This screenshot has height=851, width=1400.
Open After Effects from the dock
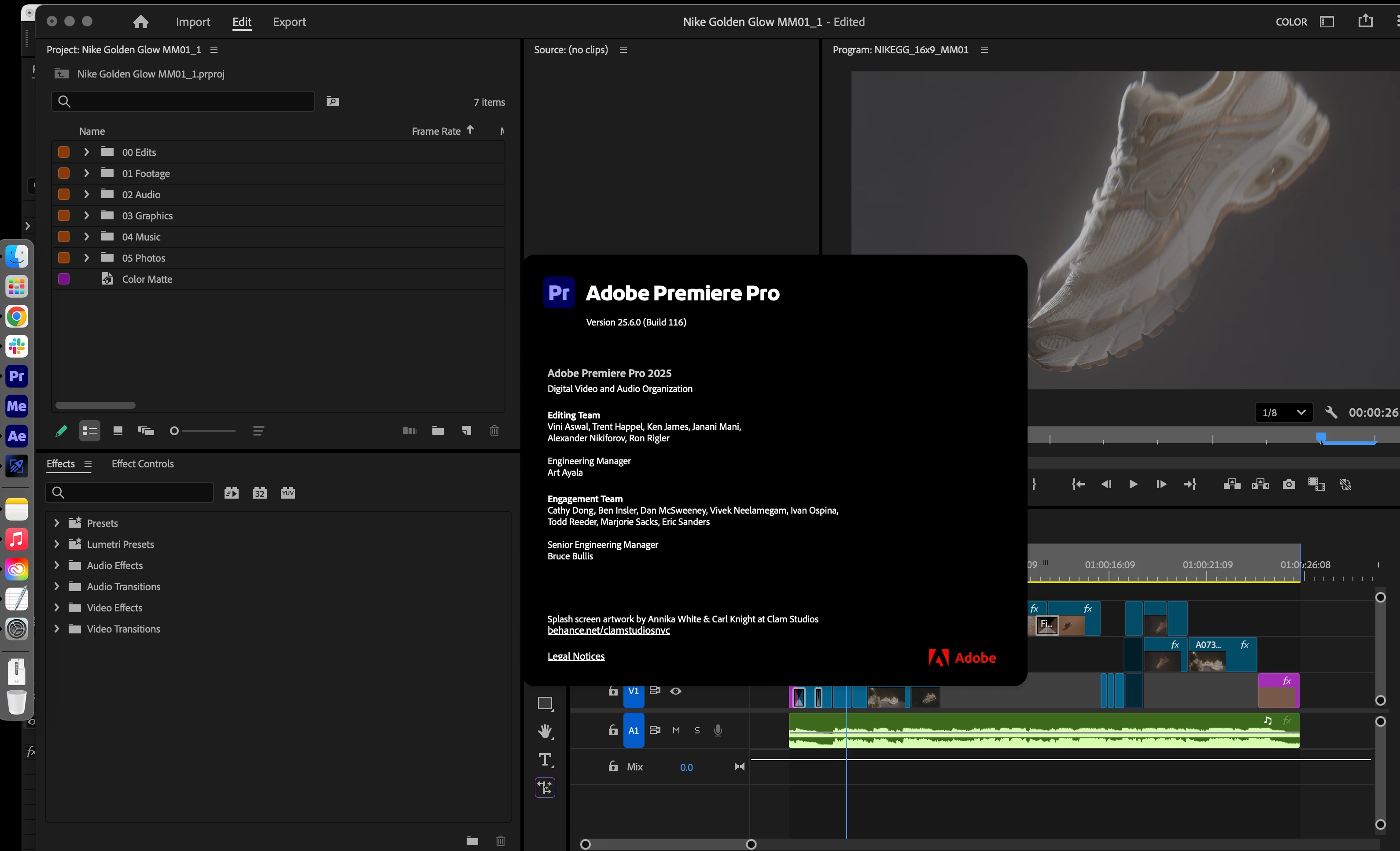click(16, 436)
